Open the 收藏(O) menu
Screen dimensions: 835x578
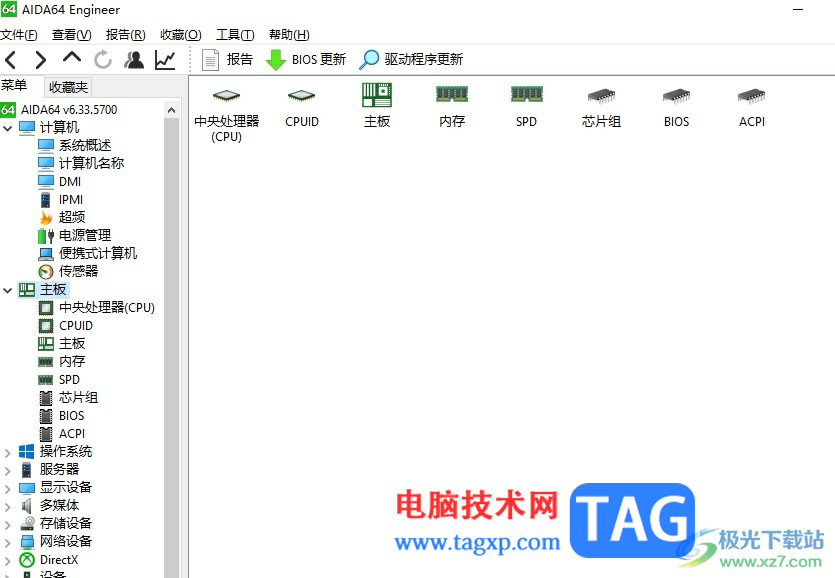(181, 35)
